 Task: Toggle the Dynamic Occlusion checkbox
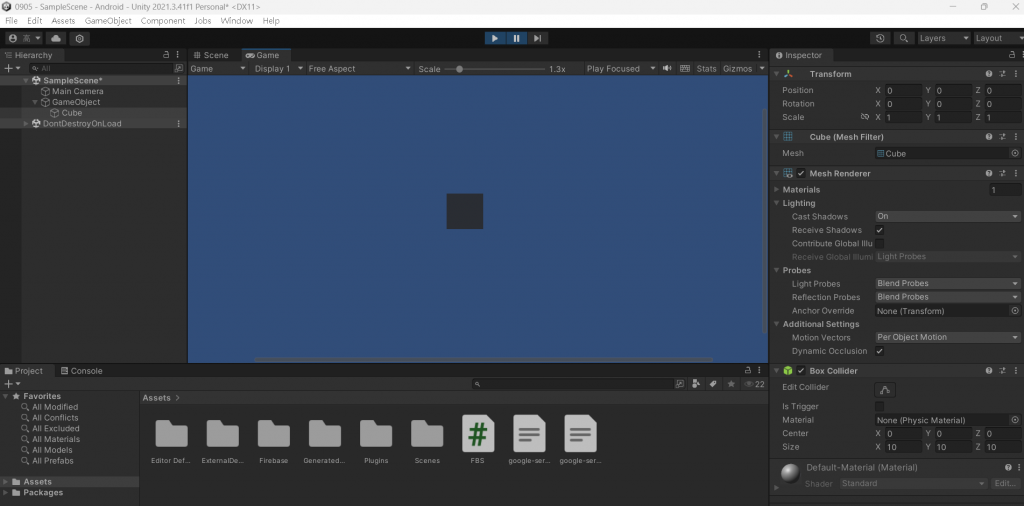pyautogui.click(x=880, y=351)
